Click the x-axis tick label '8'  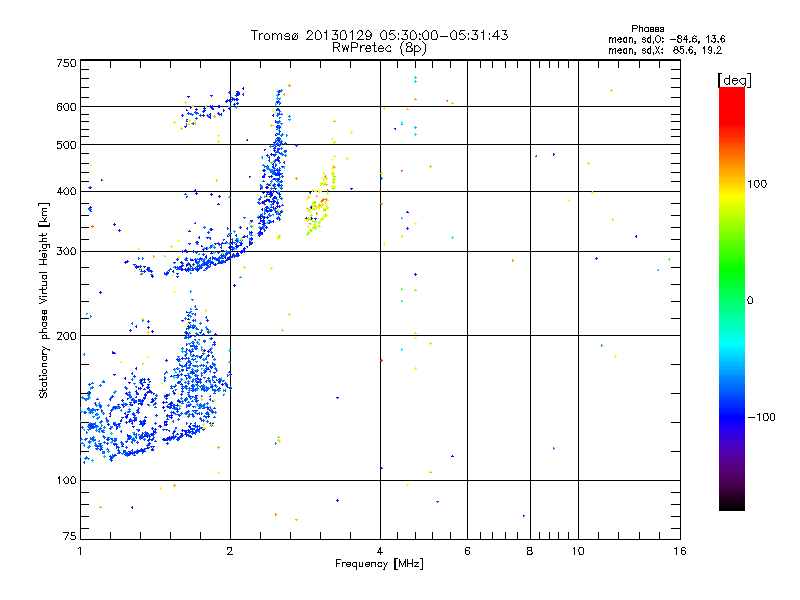(530, 551)
